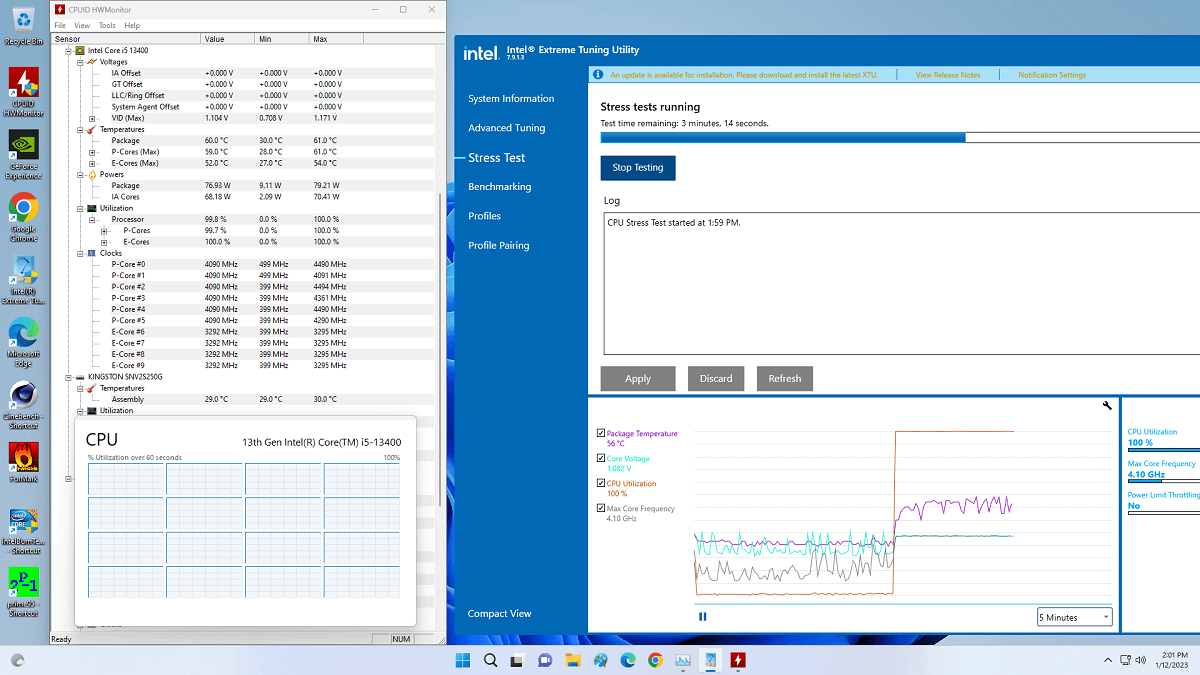
Task: Open the Paint app on the taskbar
Action: point(601,660)
